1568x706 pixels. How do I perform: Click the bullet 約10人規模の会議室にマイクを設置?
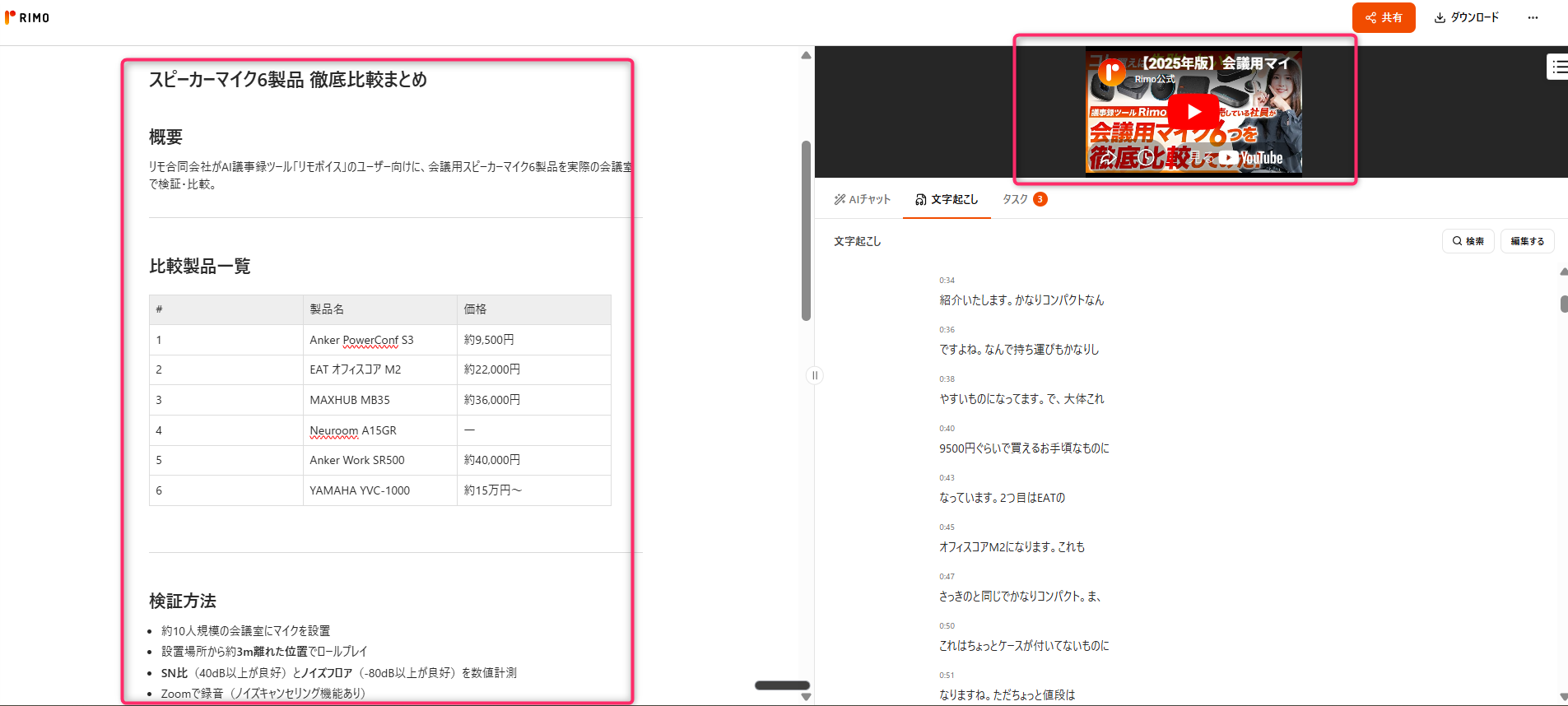(x=245, y=631)
